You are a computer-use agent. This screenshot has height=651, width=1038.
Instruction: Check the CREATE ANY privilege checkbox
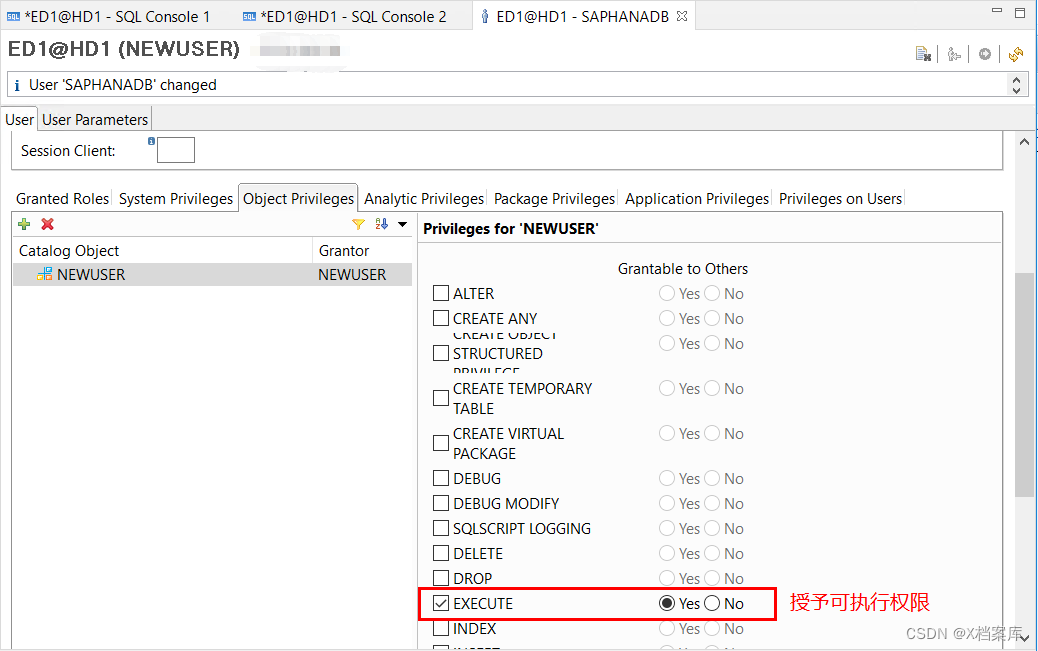pyautogui.click(x=441, y=318)
